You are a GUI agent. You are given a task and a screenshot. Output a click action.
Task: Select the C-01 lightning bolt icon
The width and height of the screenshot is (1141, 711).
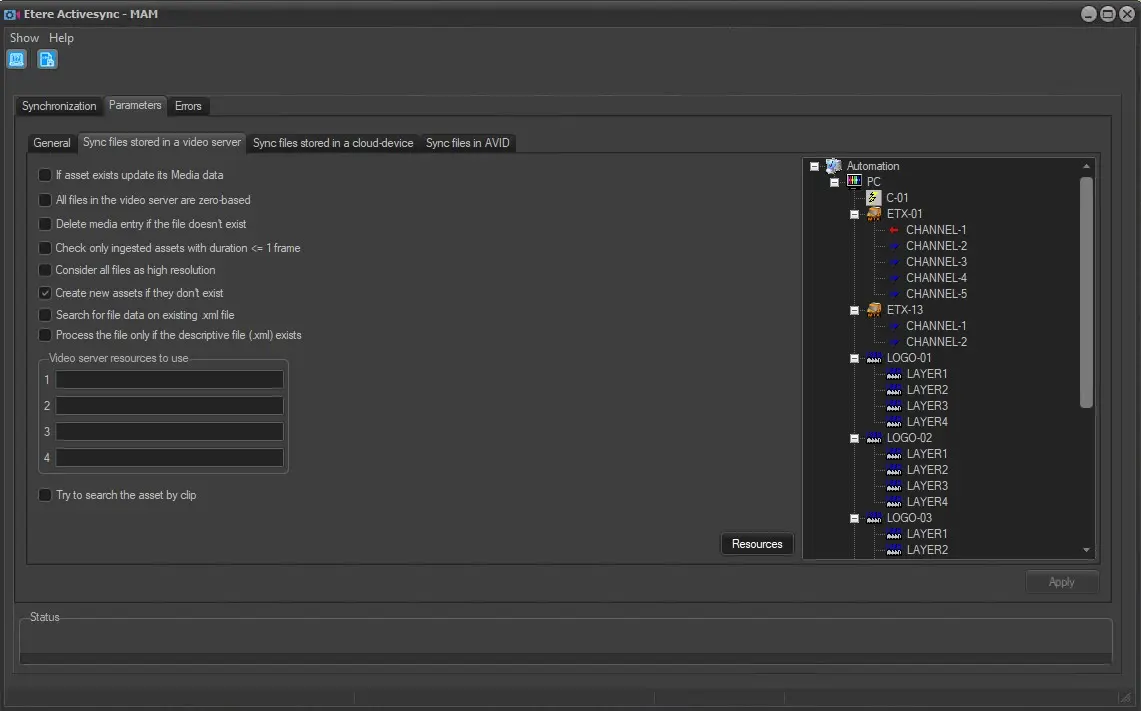tap(873, 198)
